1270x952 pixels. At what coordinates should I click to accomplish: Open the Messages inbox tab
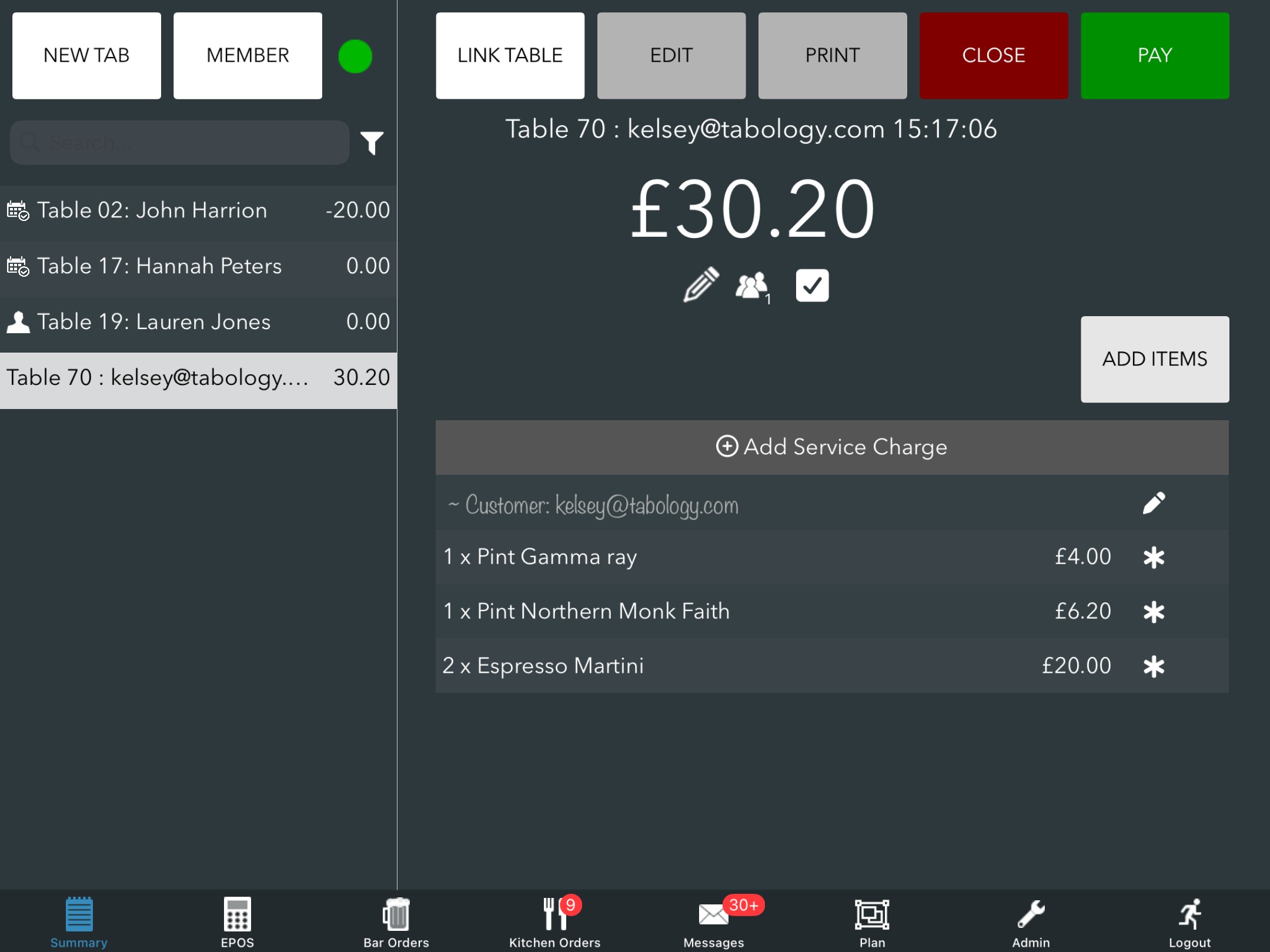coord(713,921)
